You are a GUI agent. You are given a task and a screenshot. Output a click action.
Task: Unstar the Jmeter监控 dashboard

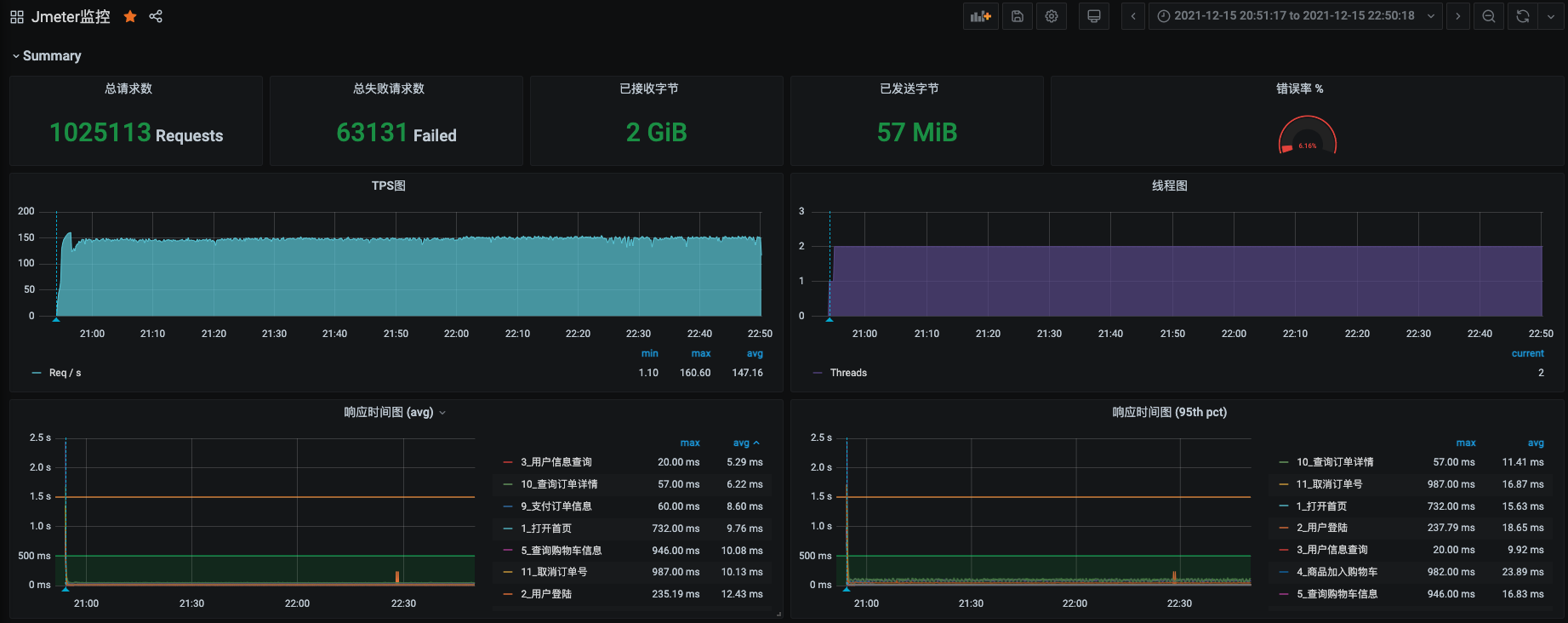130,16
